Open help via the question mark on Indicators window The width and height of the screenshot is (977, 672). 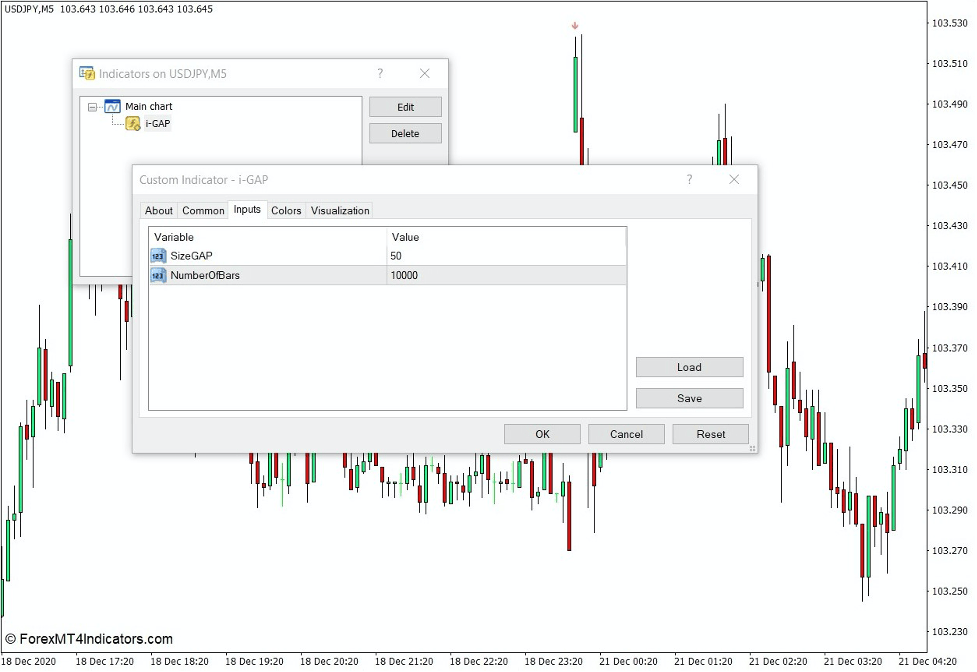(379, 73)
